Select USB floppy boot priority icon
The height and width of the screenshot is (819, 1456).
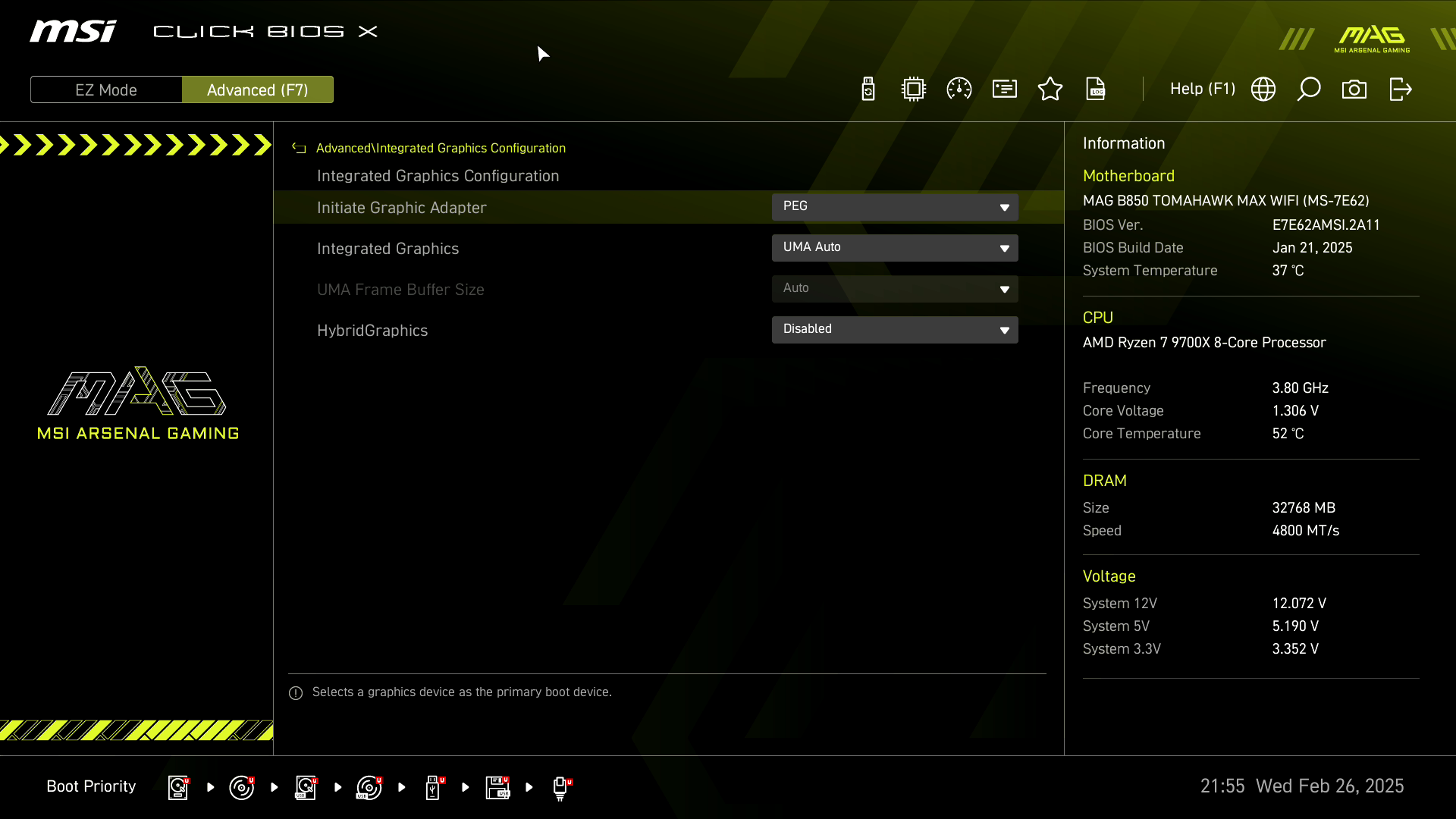point(497,787)
